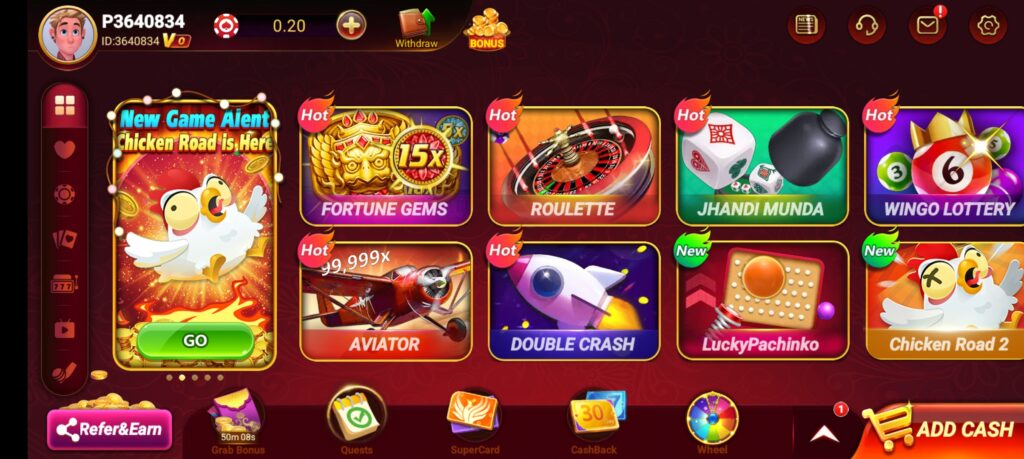Spin the Wheel icon
Image resolution: width=1024 pixels, height=459 pixels.
tap(712, 422)
